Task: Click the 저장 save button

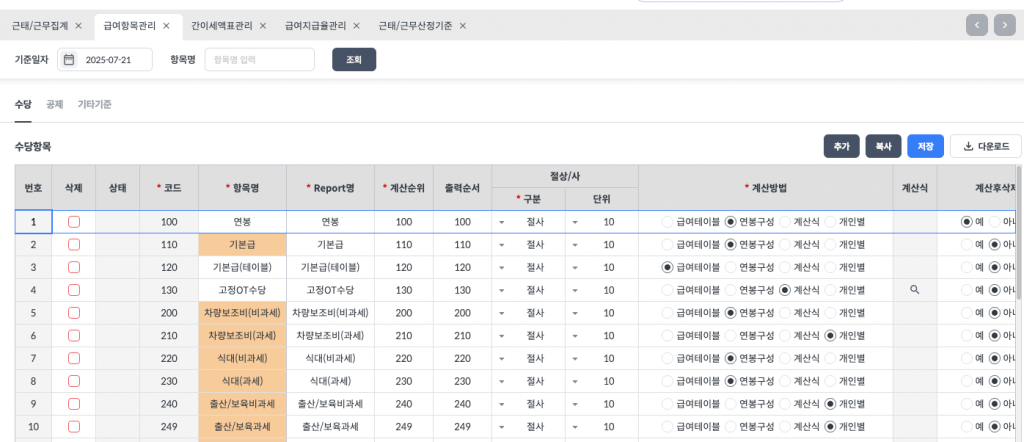Action: [925, 147]
